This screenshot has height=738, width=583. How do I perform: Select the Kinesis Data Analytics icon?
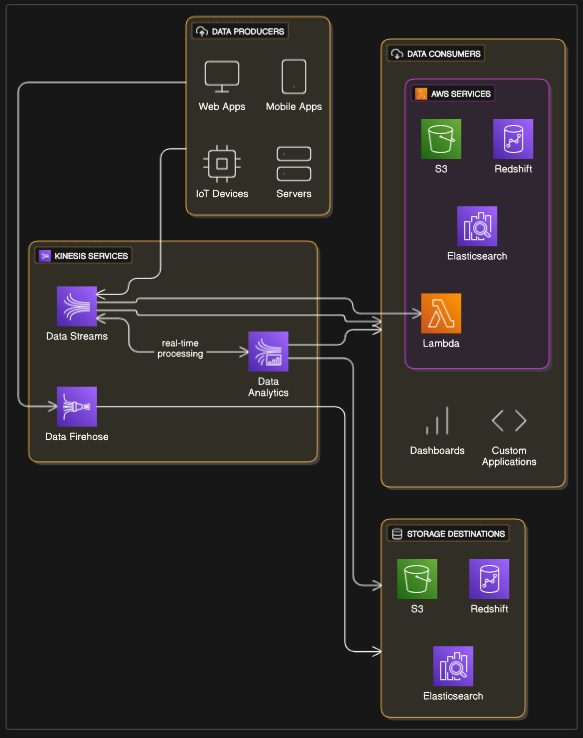coord(268,351)
